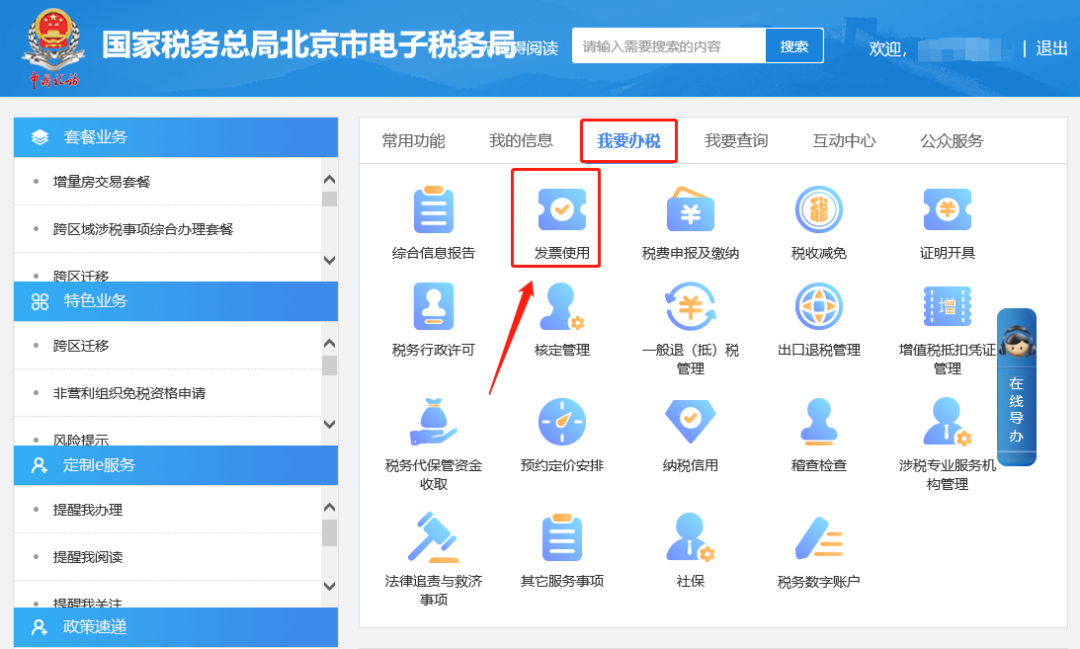
Task: Click down arrow in 特色业务 list scrollbar
Action: 329,424
